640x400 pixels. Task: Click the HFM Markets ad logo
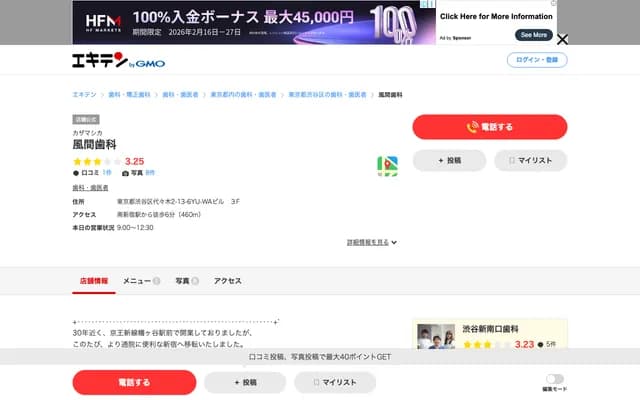tap(103, 21)
